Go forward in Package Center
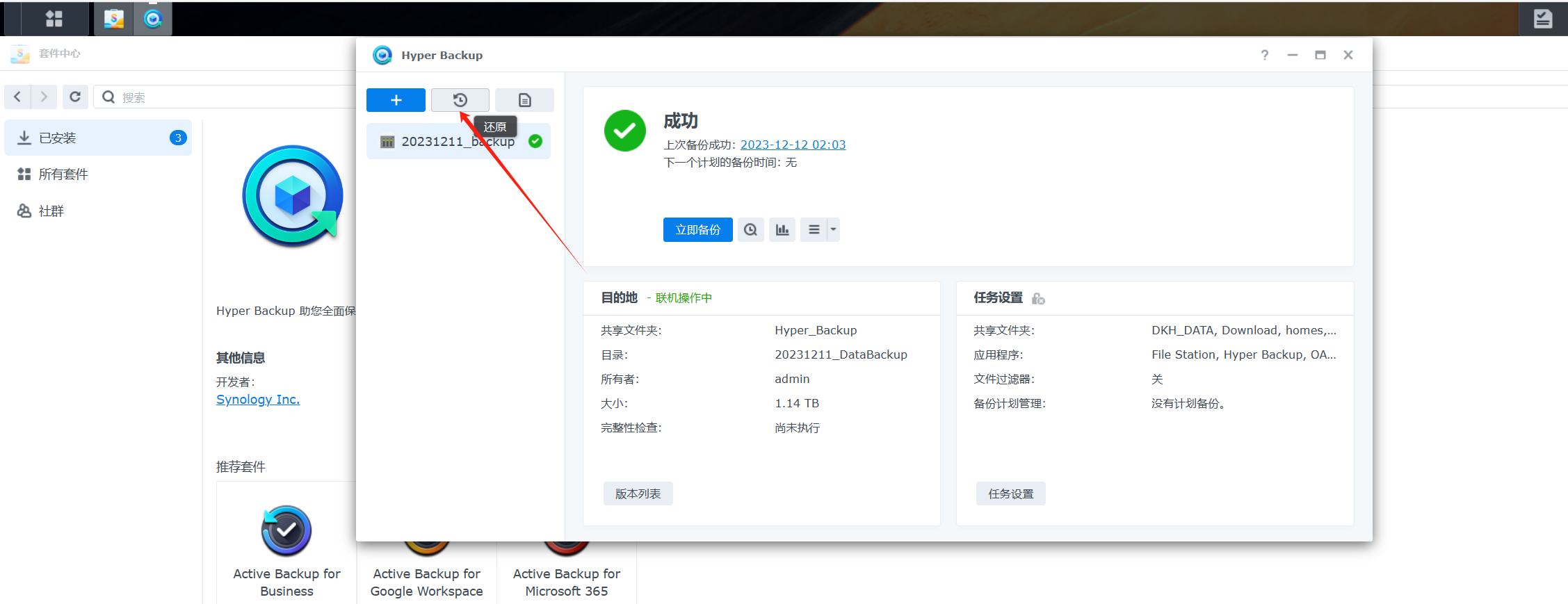 pos(44,97)
